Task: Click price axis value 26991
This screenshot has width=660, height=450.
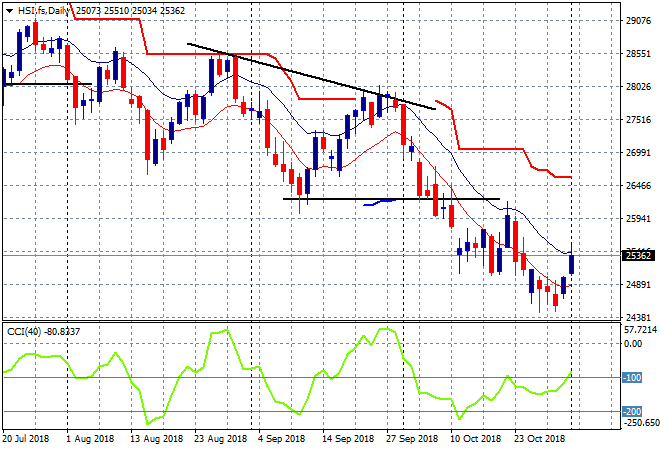Action: point(638,153)
